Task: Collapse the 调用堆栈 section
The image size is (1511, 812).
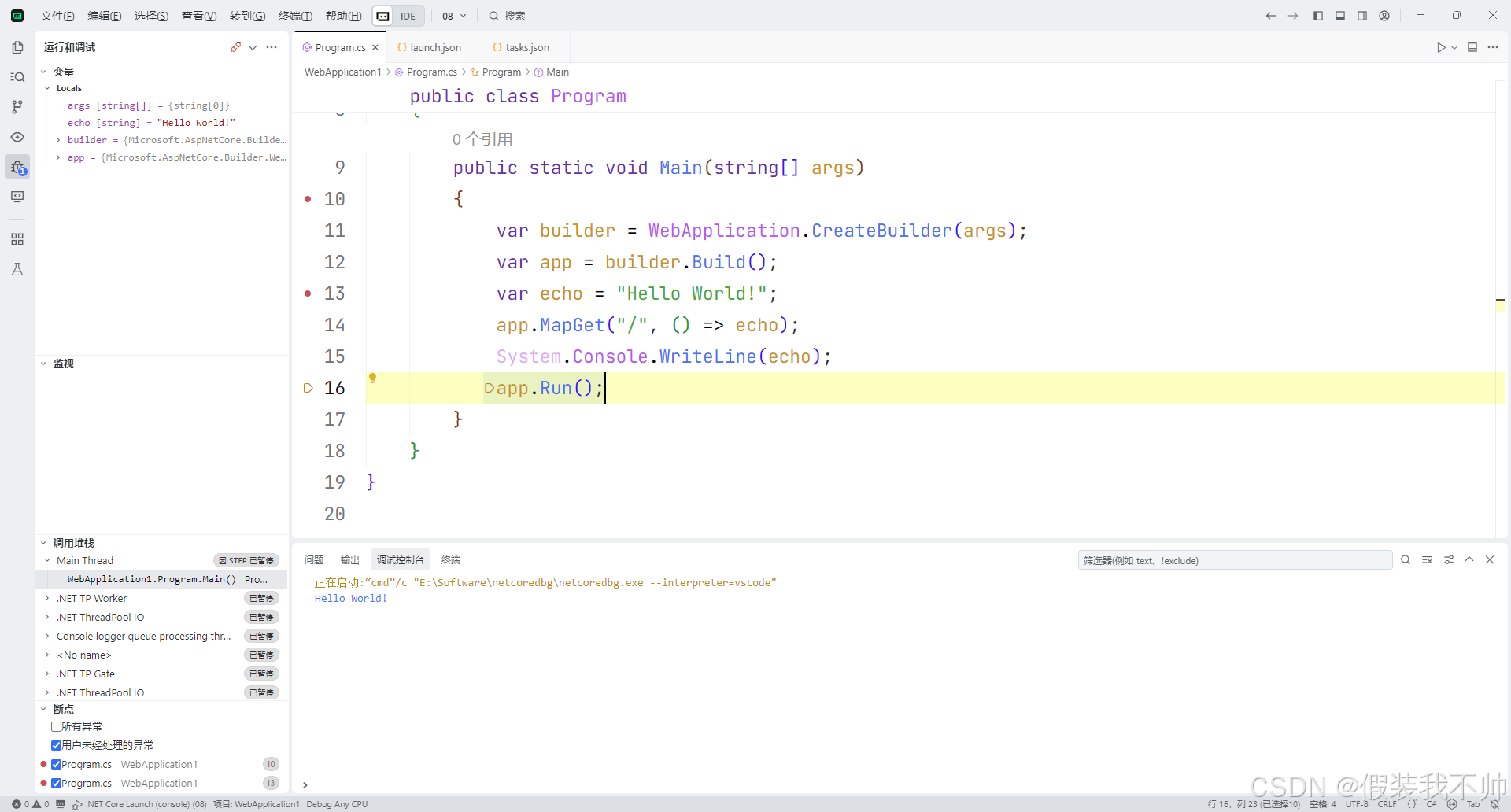Action: 43,543
